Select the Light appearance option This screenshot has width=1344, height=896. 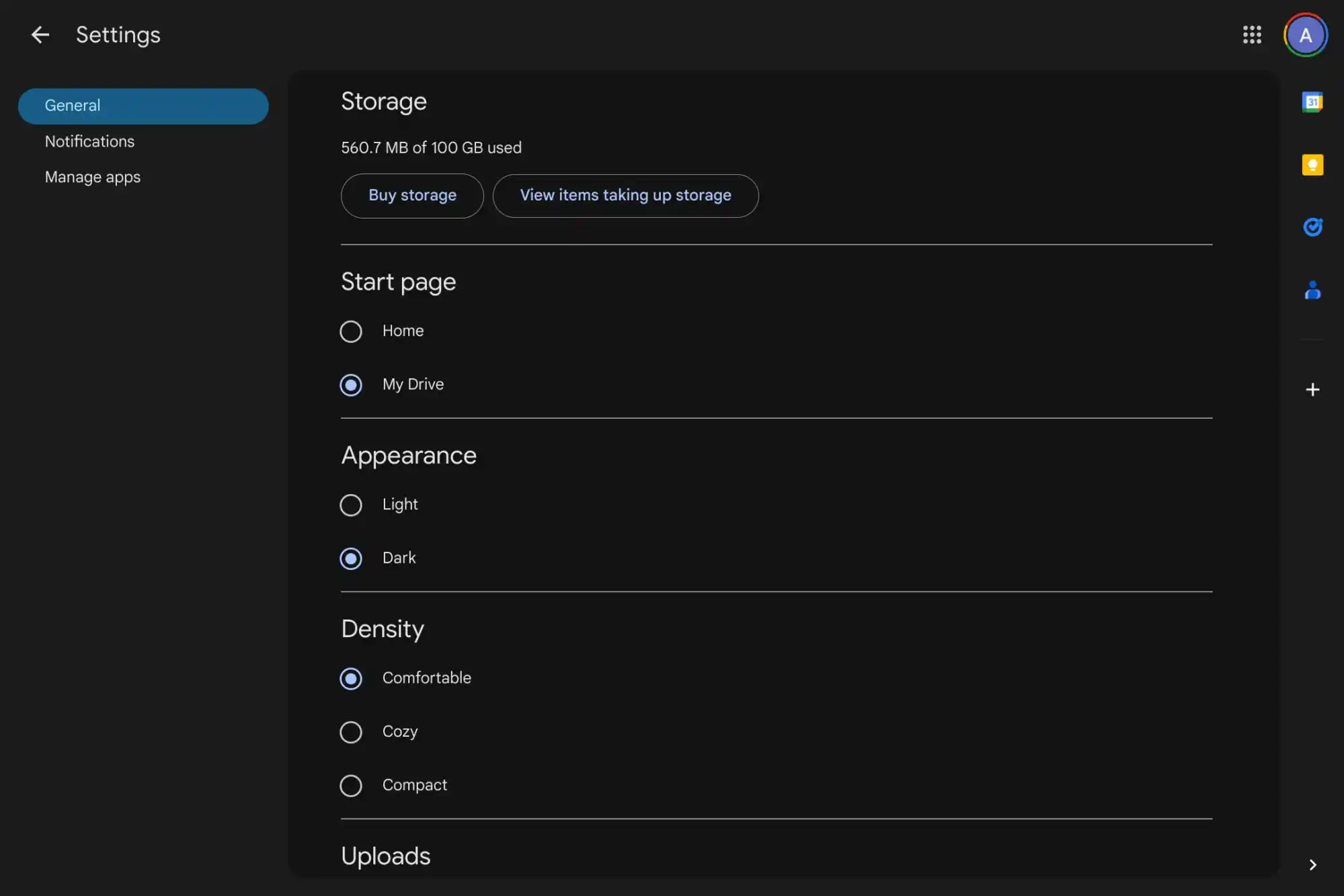350,505
